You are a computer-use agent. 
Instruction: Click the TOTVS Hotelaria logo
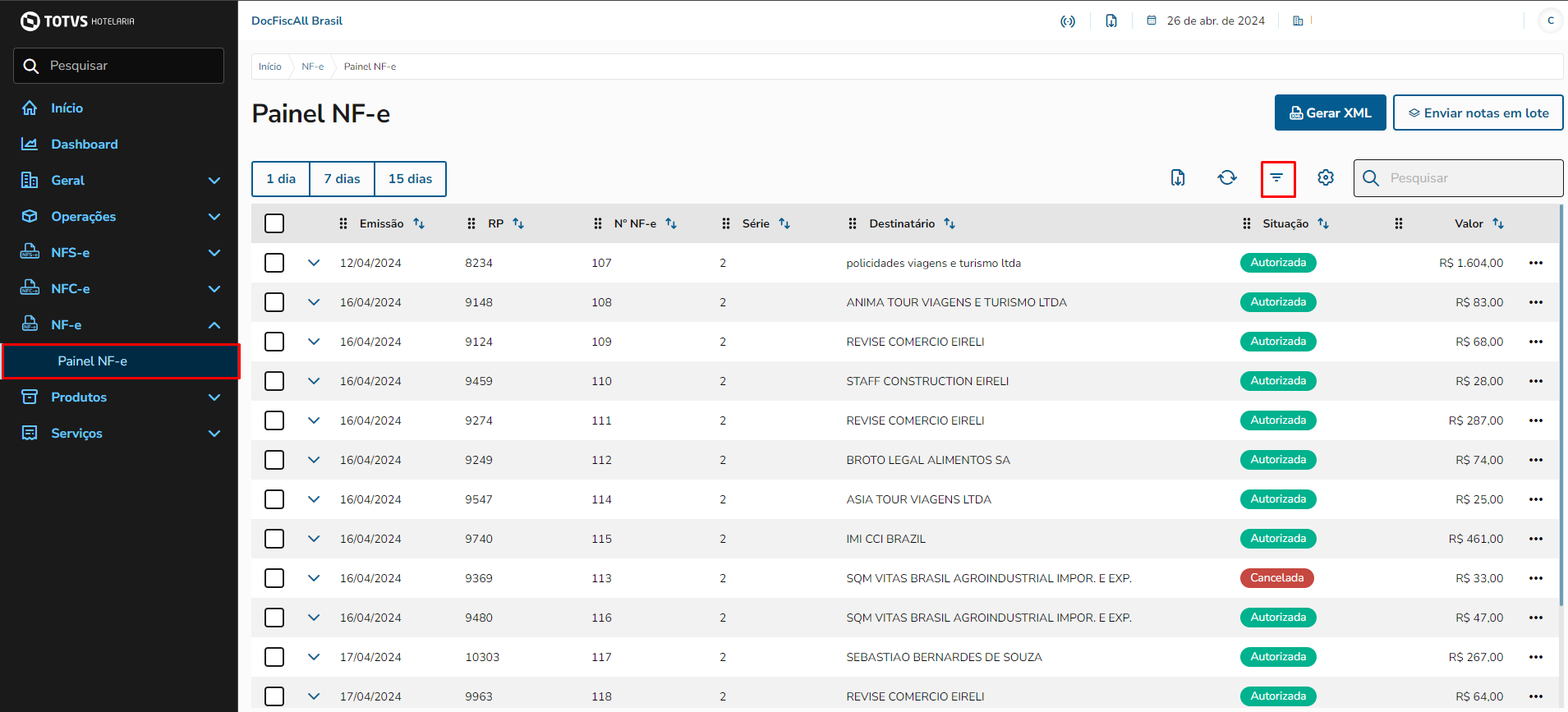(x=77, y=21)
